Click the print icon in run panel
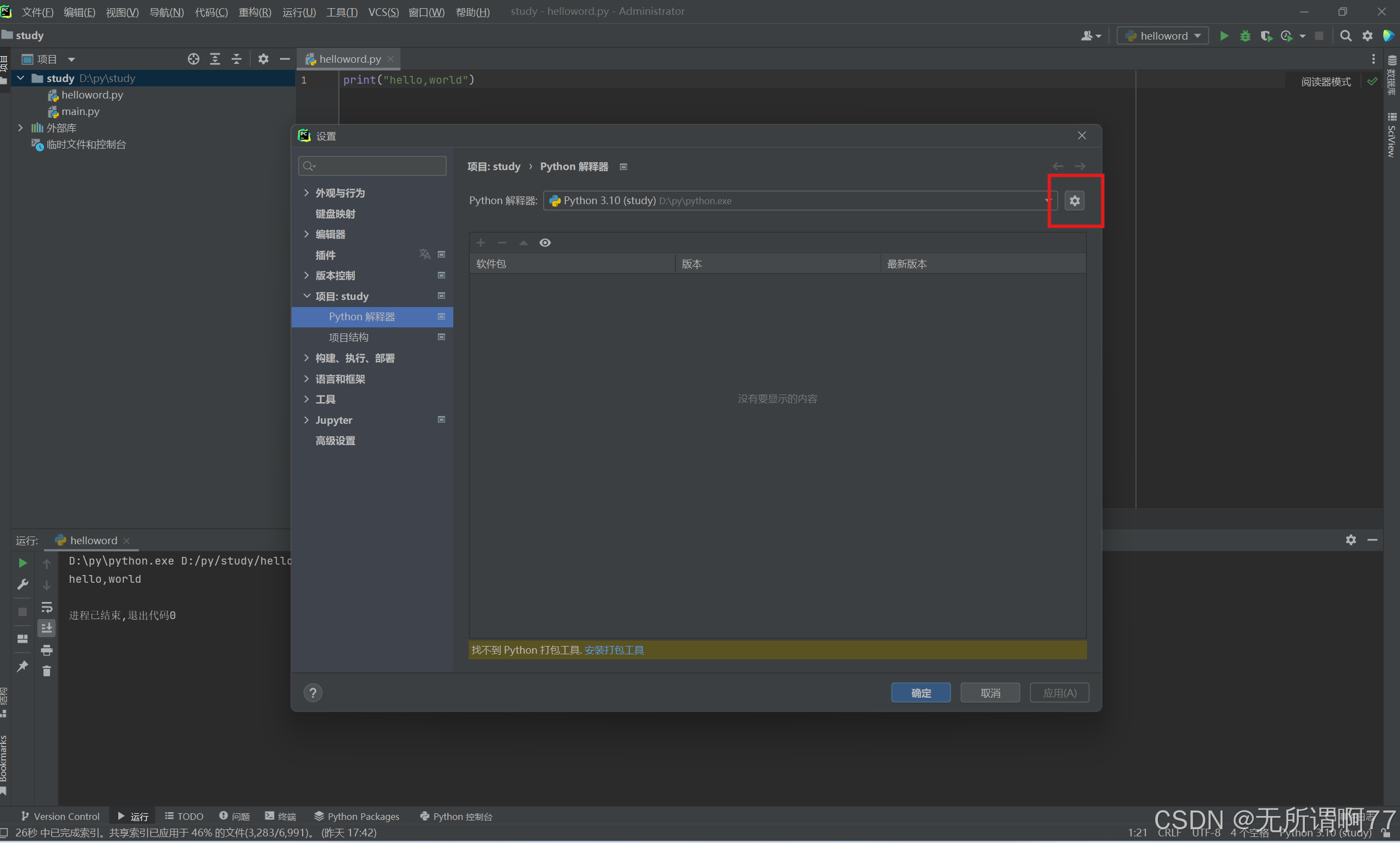This screenshot has height=843, width=1400. point(47,650)
